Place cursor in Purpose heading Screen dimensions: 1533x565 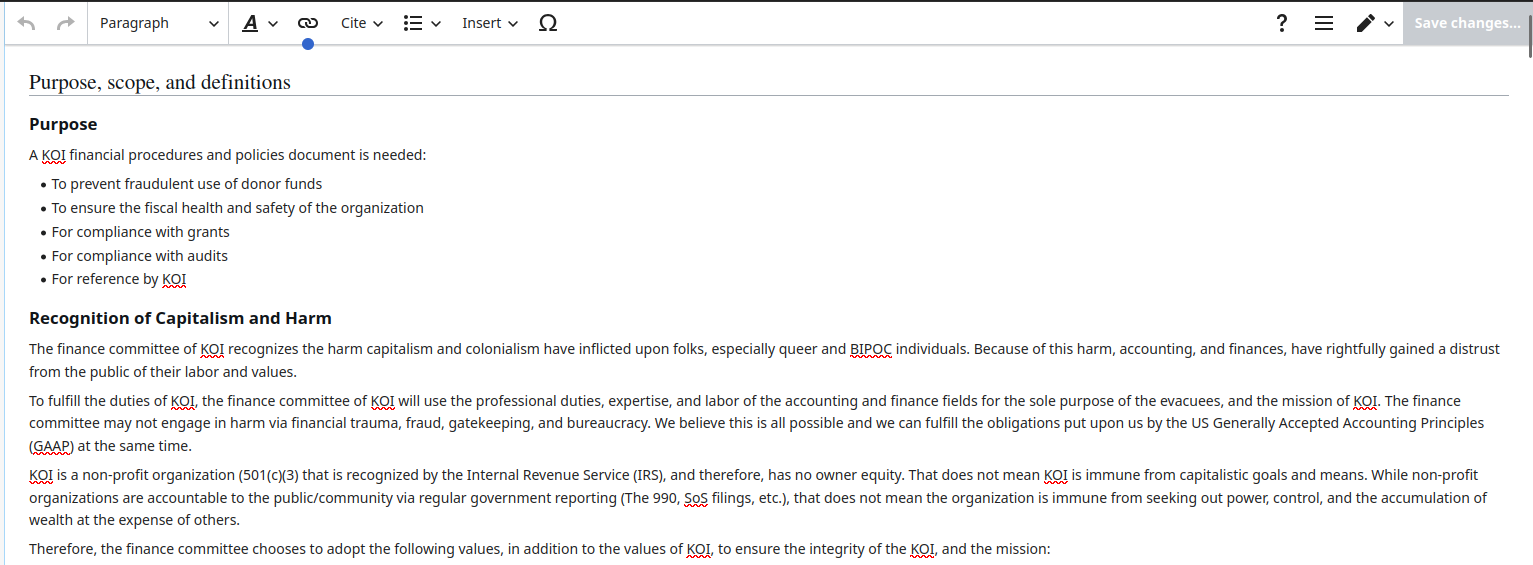pos(63,124)
